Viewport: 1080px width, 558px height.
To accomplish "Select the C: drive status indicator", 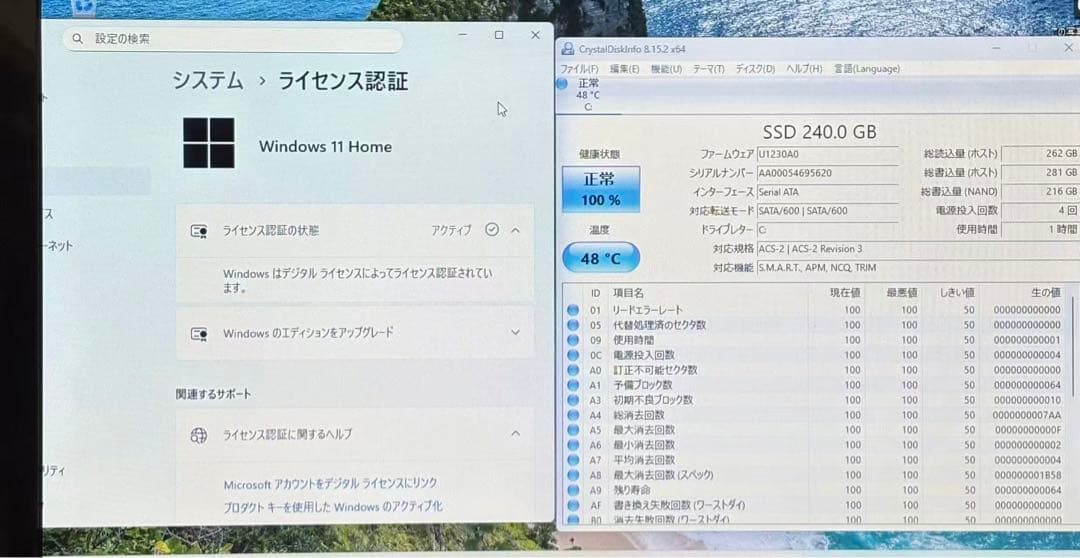I will pyautogui.click(x=561, y=83).
